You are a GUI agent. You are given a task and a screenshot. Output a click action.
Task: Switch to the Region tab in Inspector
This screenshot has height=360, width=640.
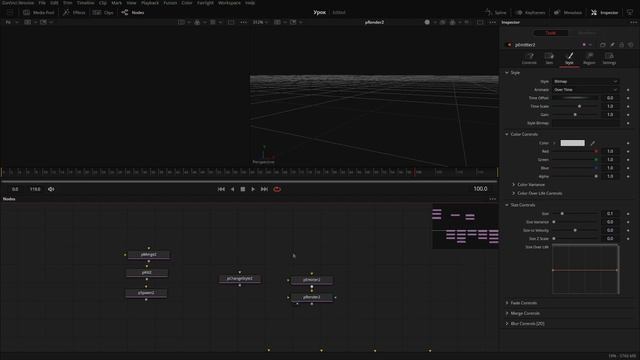pyautogui.click(x=589, y=58)
